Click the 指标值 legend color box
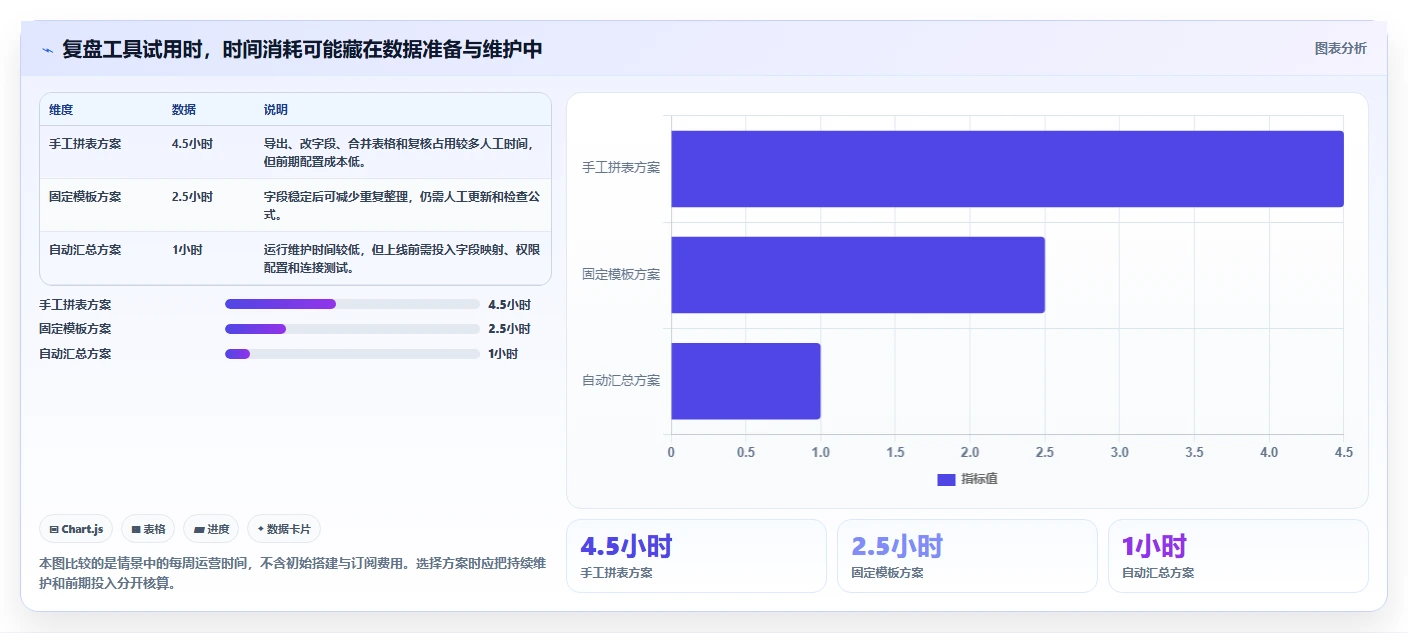 pos(946,479)
